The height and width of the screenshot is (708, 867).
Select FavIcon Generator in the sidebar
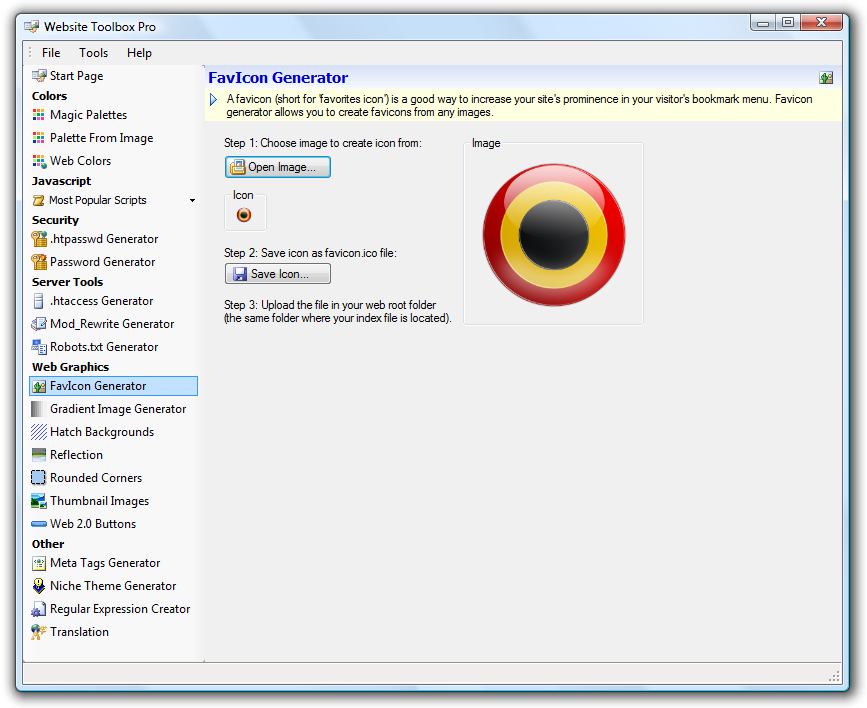click(113, 386)
